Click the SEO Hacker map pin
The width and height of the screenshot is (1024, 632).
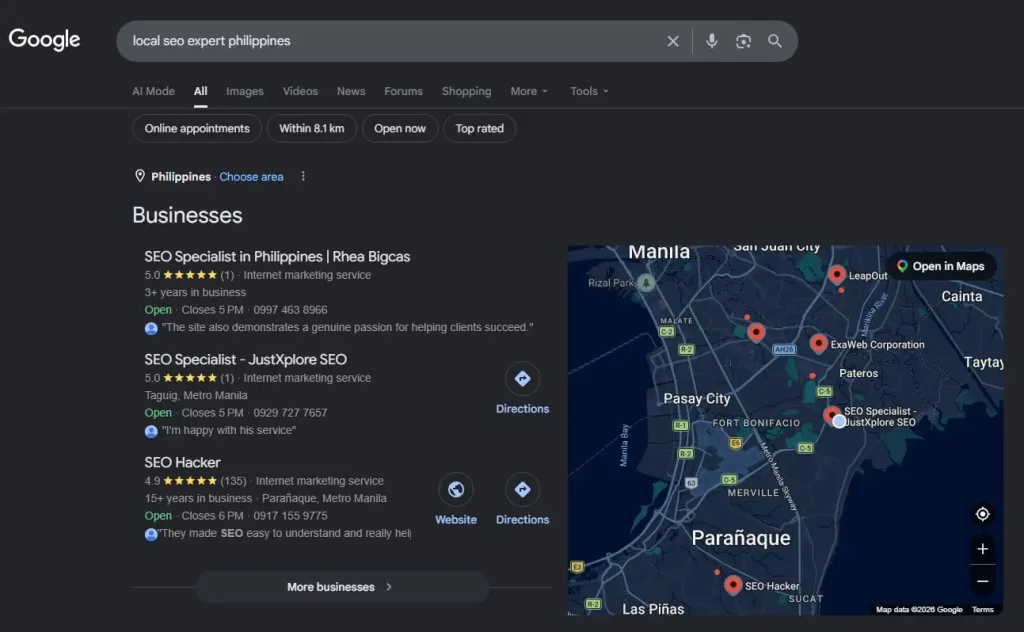click(733, 585)
